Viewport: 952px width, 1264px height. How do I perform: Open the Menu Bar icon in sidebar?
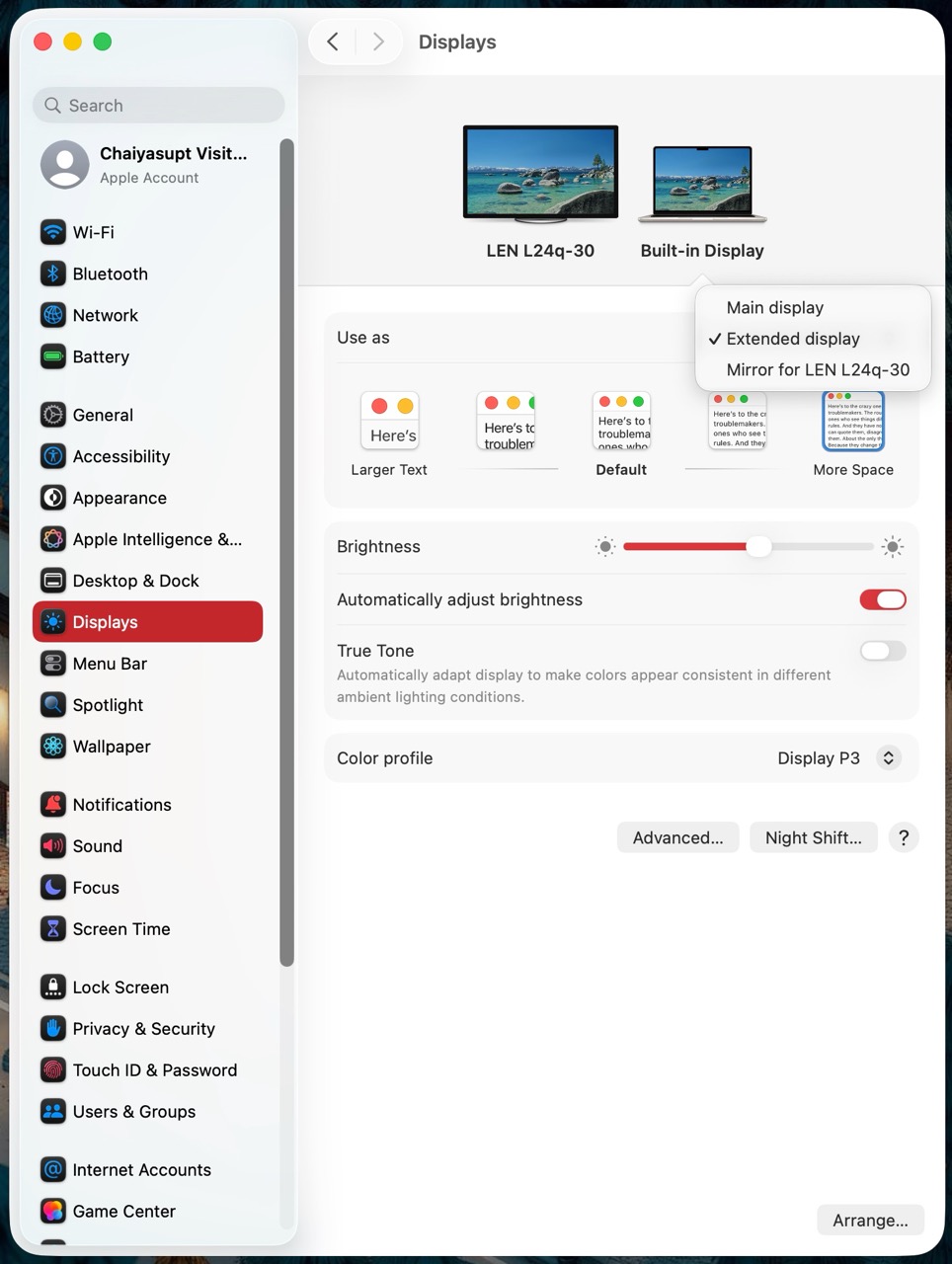[53, 664]
